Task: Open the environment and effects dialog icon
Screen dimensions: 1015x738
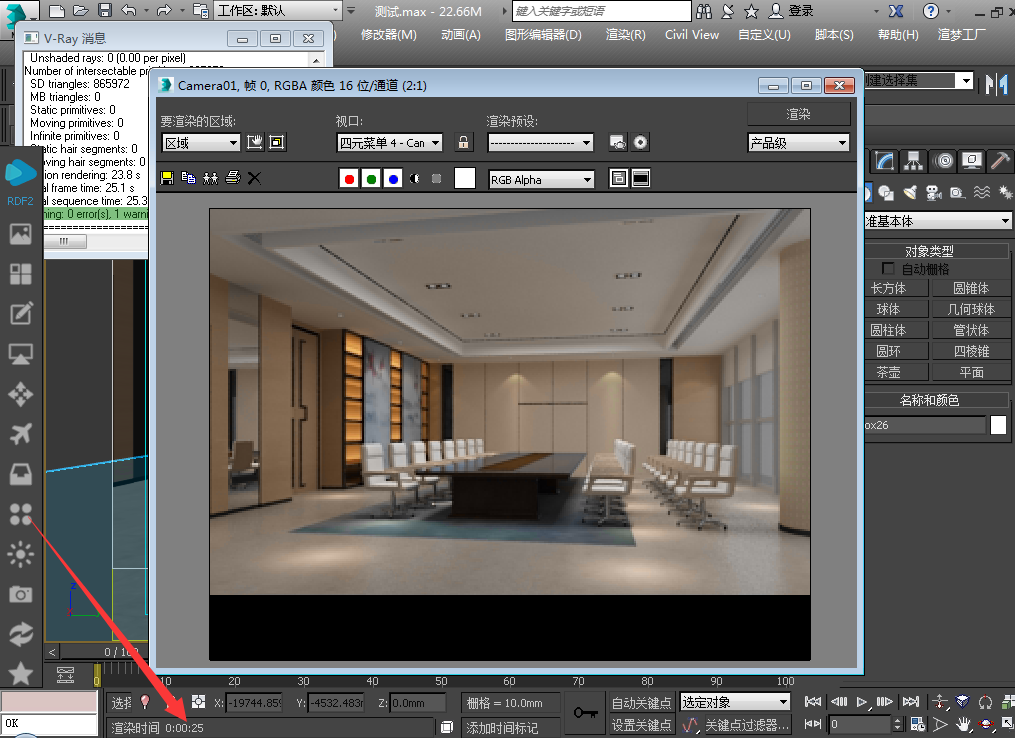Action: [x=640, y=142]
